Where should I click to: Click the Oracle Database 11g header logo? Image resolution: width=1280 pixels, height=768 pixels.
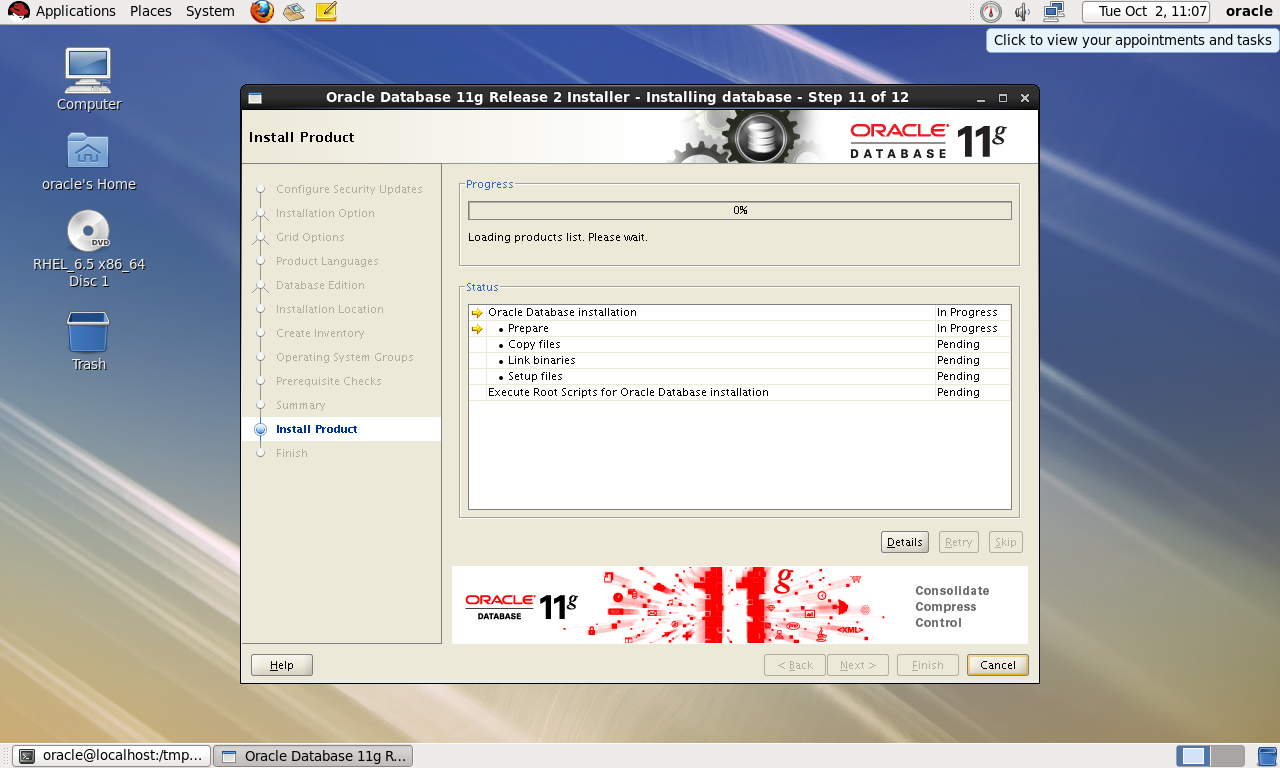click(x=928, y=139)
